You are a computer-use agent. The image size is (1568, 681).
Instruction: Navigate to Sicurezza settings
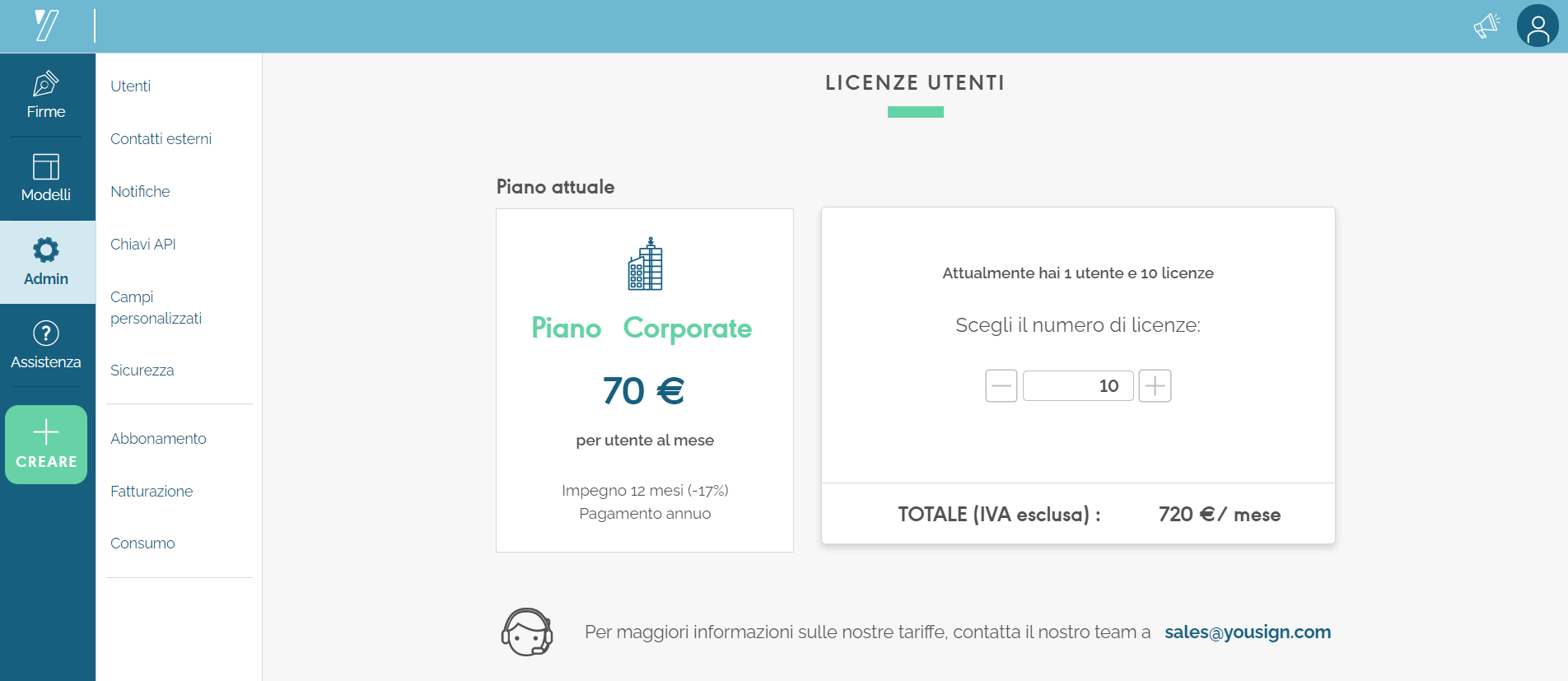142,371
